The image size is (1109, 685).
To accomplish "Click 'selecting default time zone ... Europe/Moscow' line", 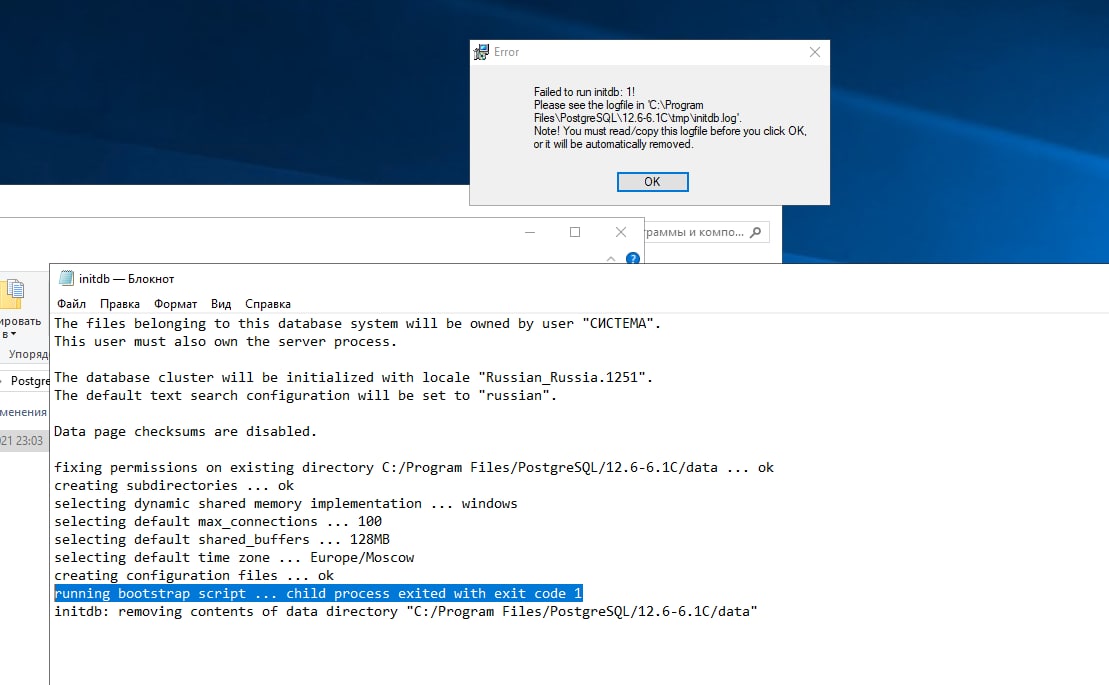I will (x=234, y=557).
